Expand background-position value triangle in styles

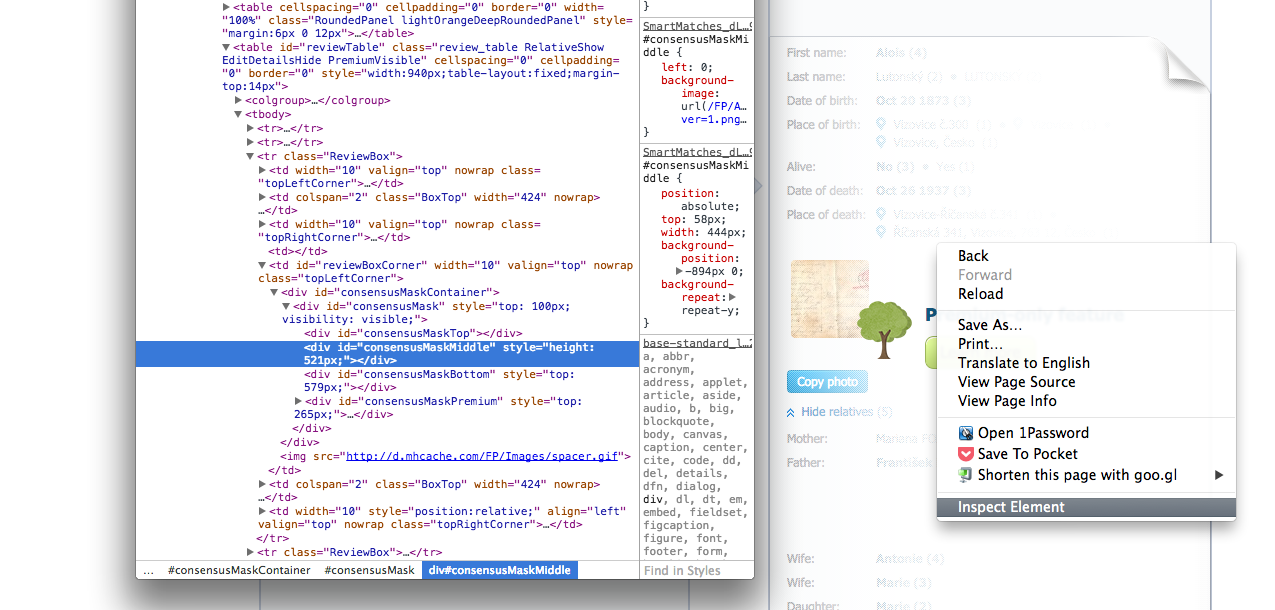click(680, 271)
